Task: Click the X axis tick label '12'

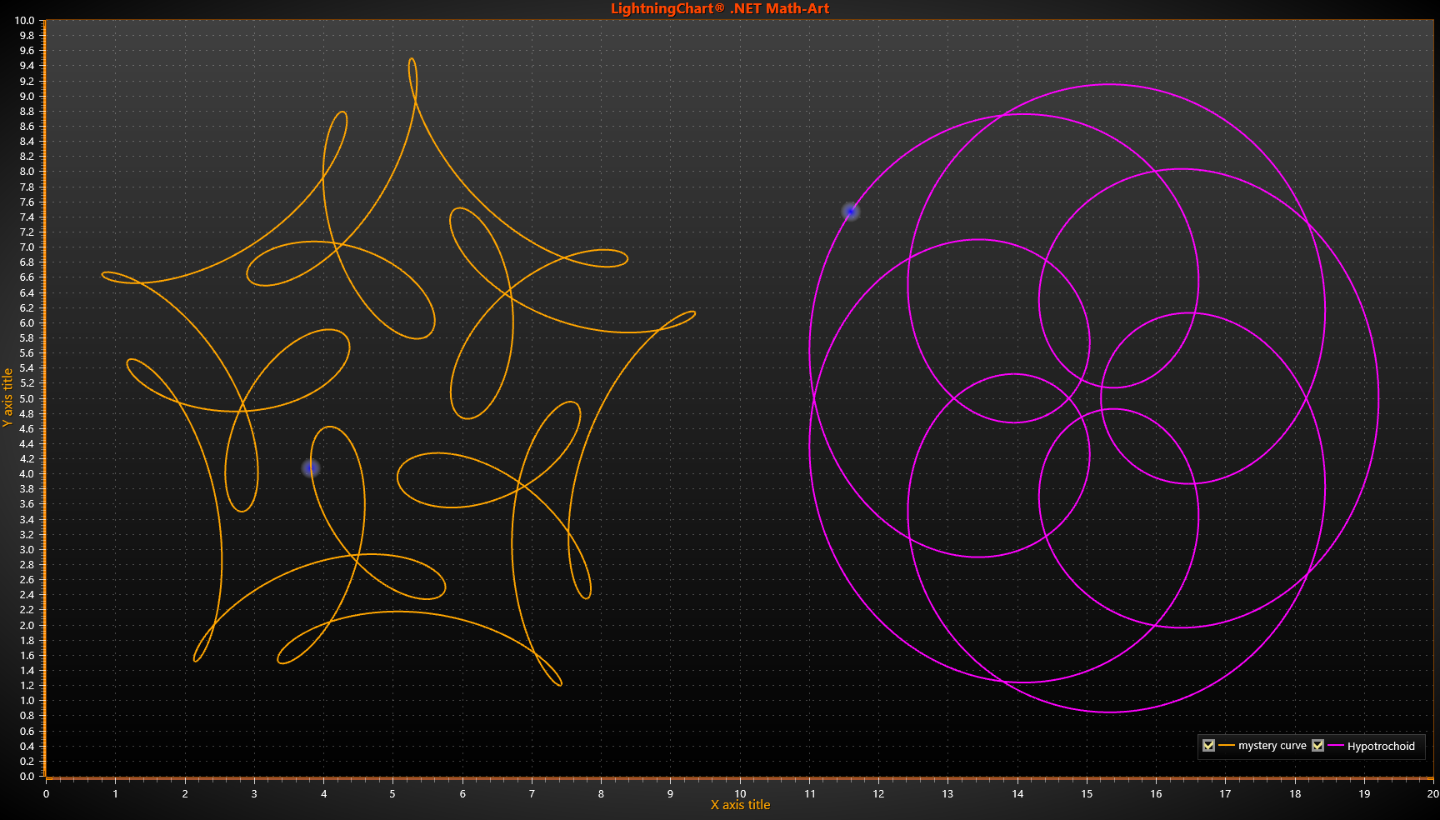Action: 879,794
